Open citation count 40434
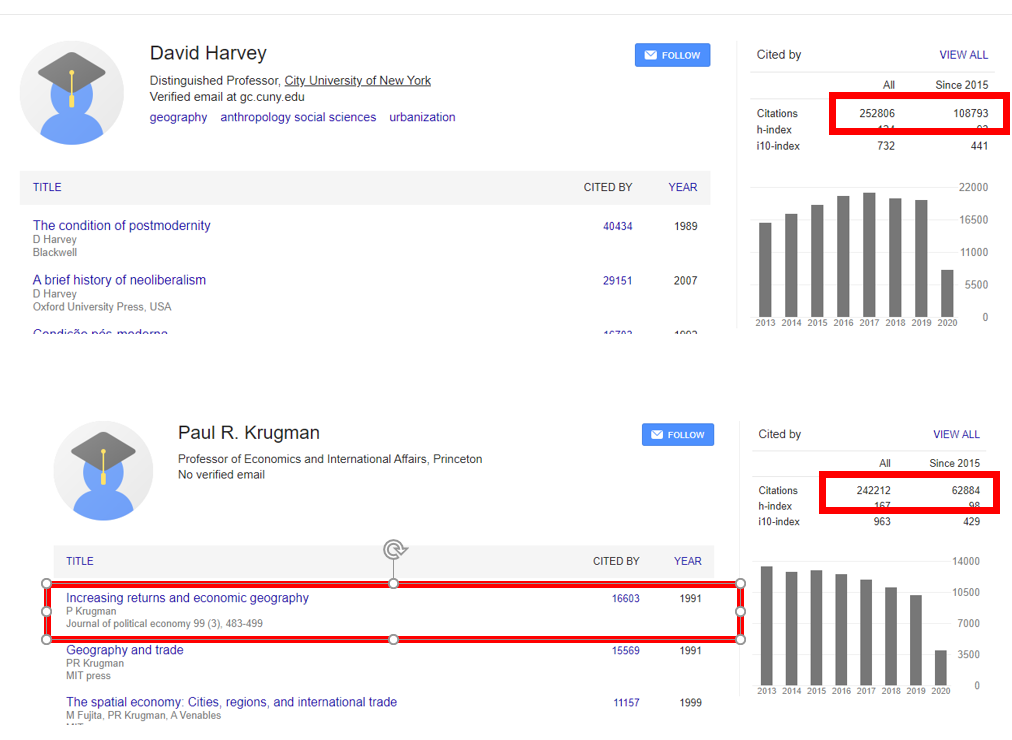Image resolution: width=1012 pixels, height=740 pixels. [x=618, y=226]
